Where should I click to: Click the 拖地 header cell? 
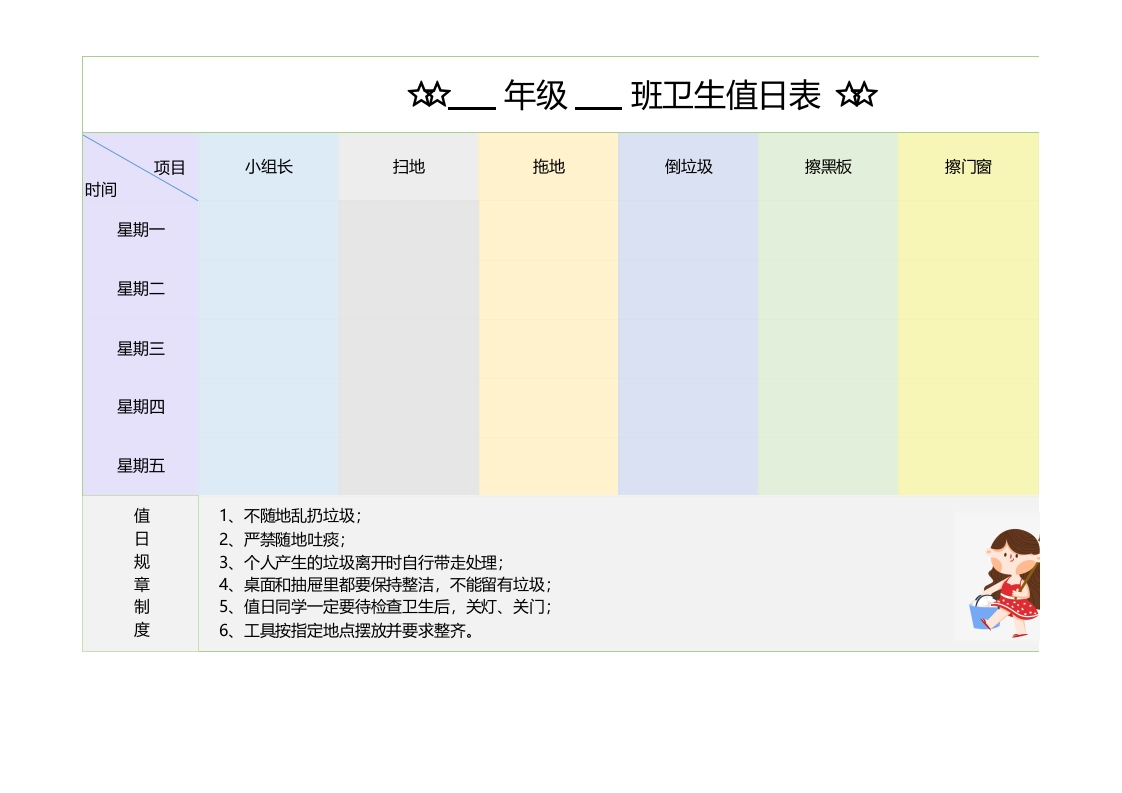tap(548, 167)
